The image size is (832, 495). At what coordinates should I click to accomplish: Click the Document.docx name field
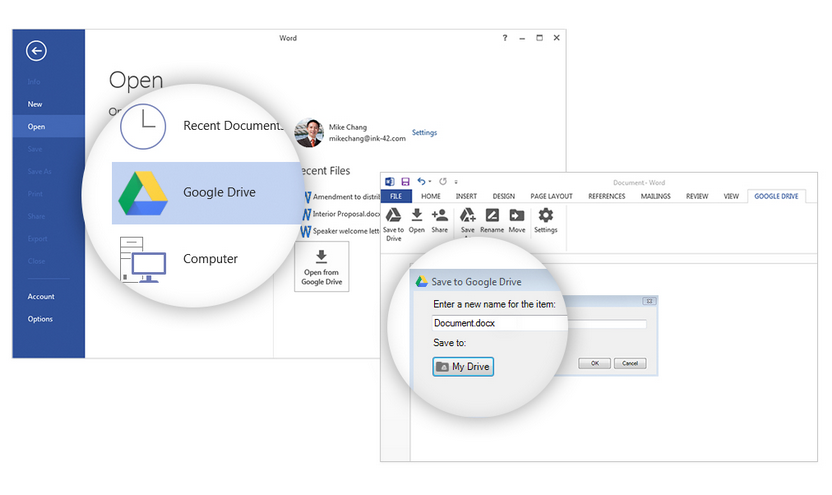[539, 323]
